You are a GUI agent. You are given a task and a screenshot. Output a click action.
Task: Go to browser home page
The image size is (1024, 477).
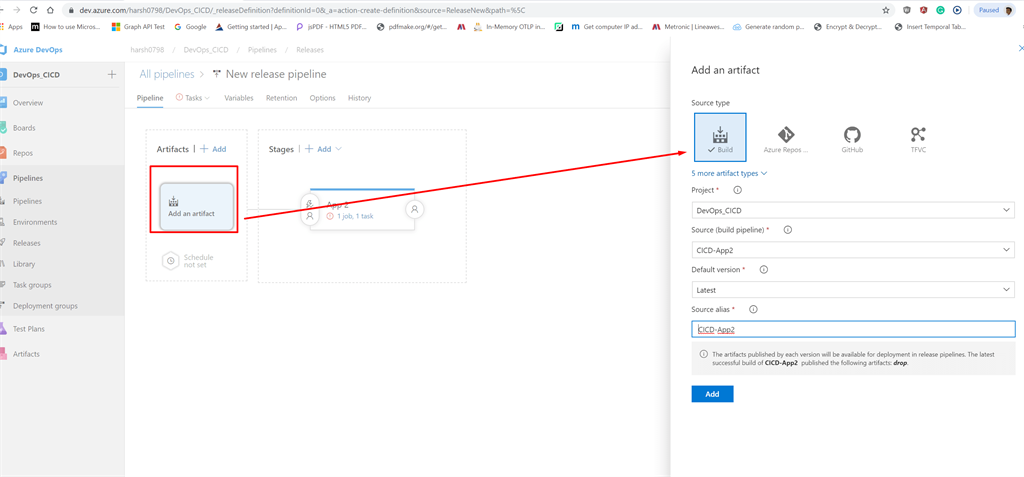[50, 10]
